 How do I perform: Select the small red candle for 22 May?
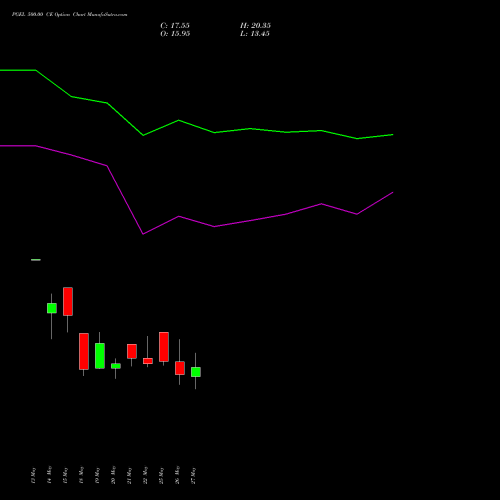[x=148, y=361]
